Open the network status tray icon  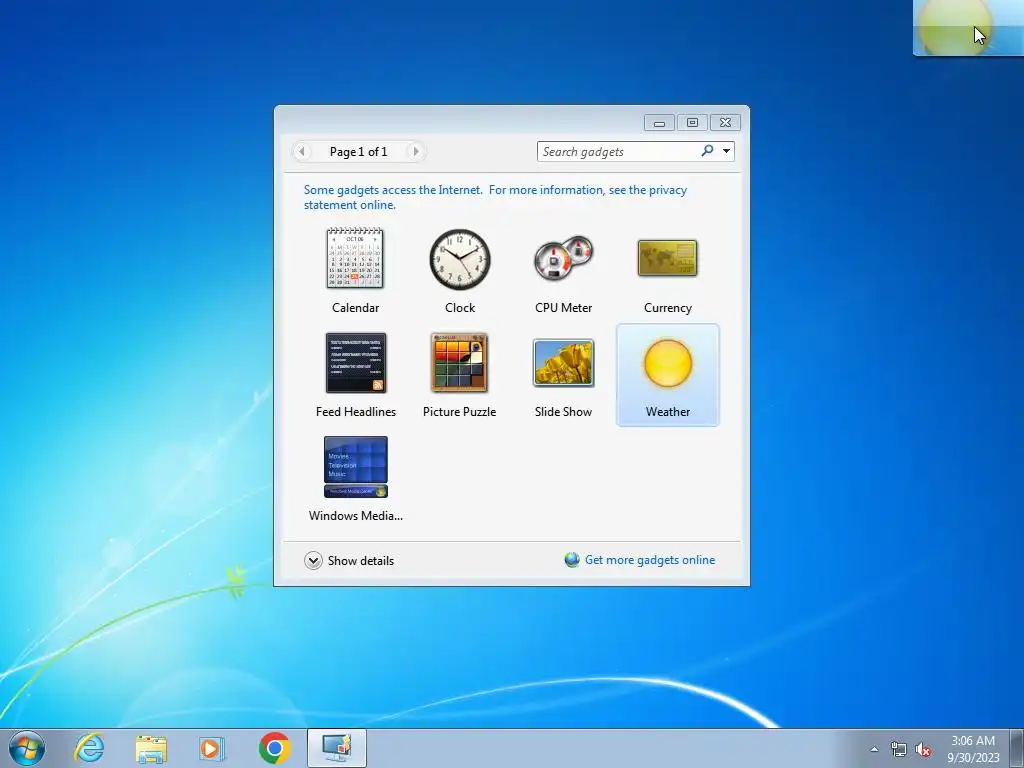click(x=899, y=749)
